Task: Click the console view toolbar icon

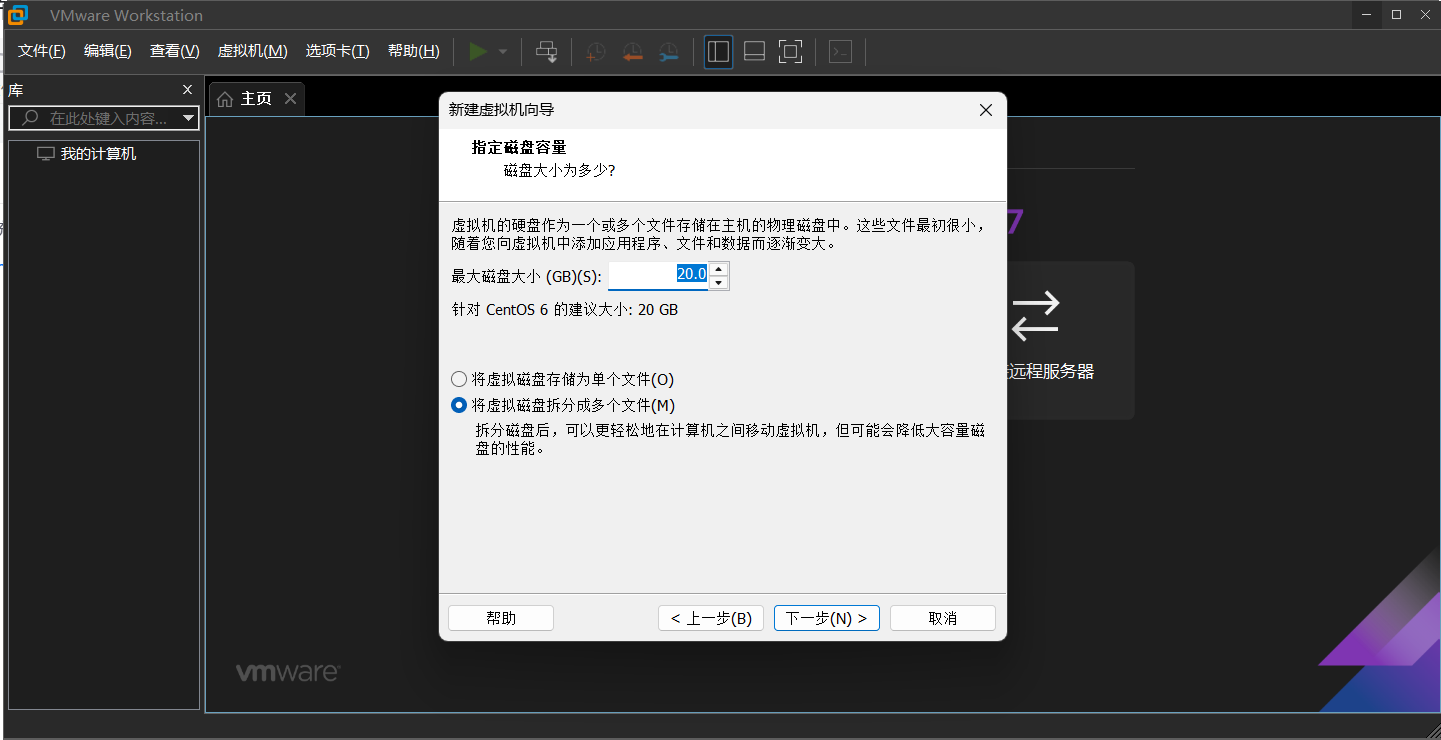Action: click(x=840, y=52)
